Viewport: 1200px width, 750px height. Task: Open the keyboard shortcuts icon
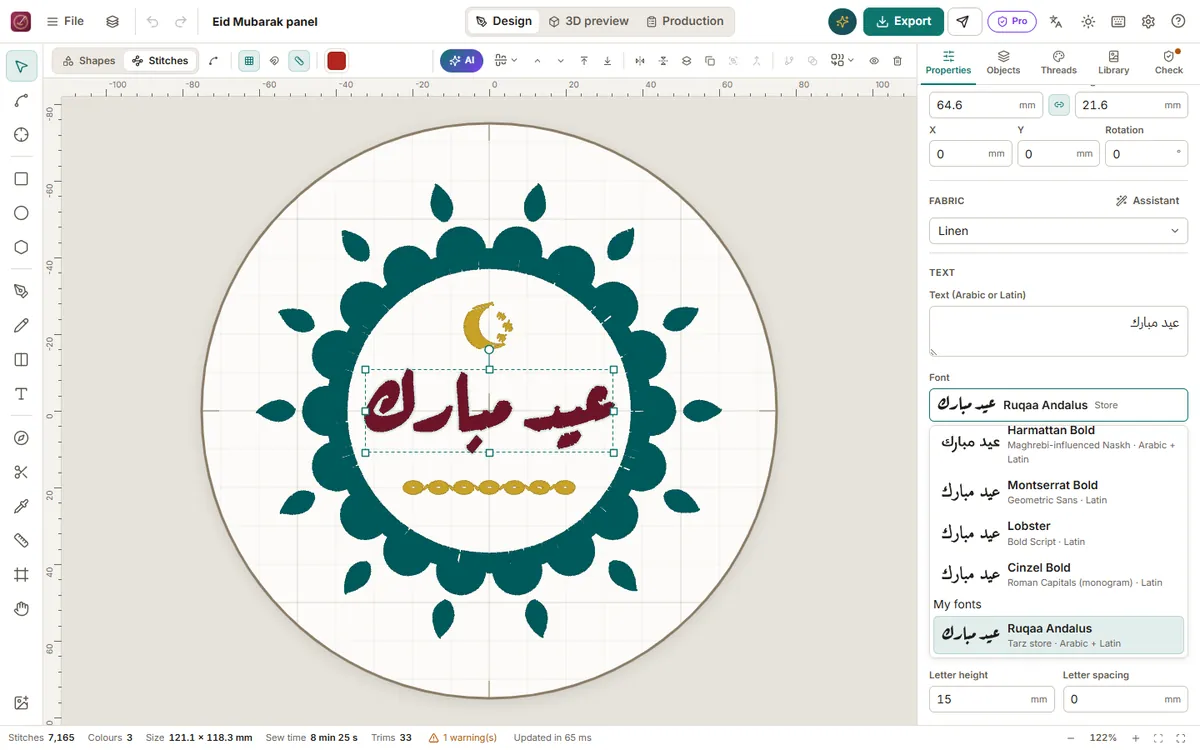[x=1117, y=21]
